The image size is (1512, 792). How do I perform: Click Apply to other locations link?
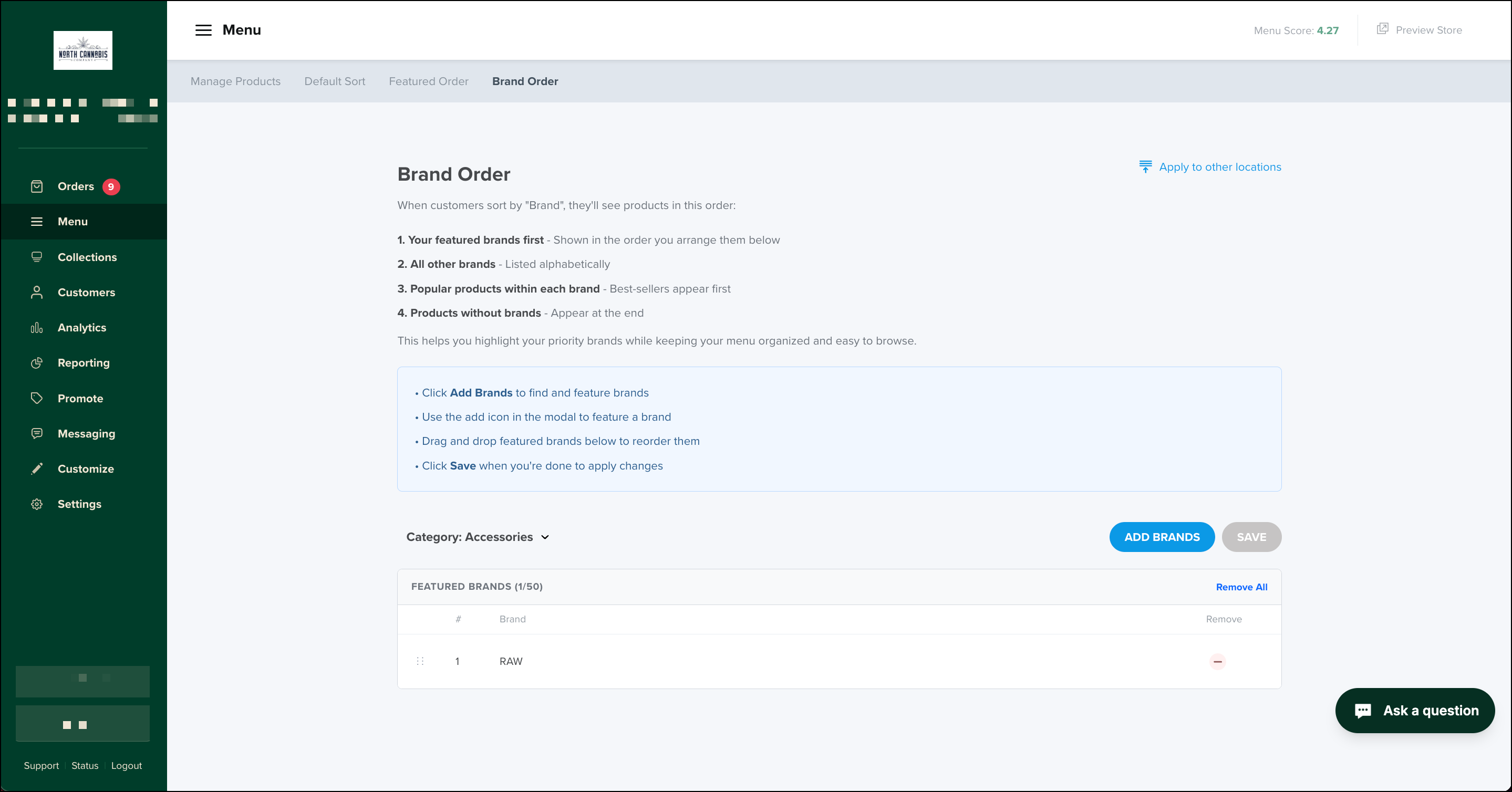[1220, 167]
